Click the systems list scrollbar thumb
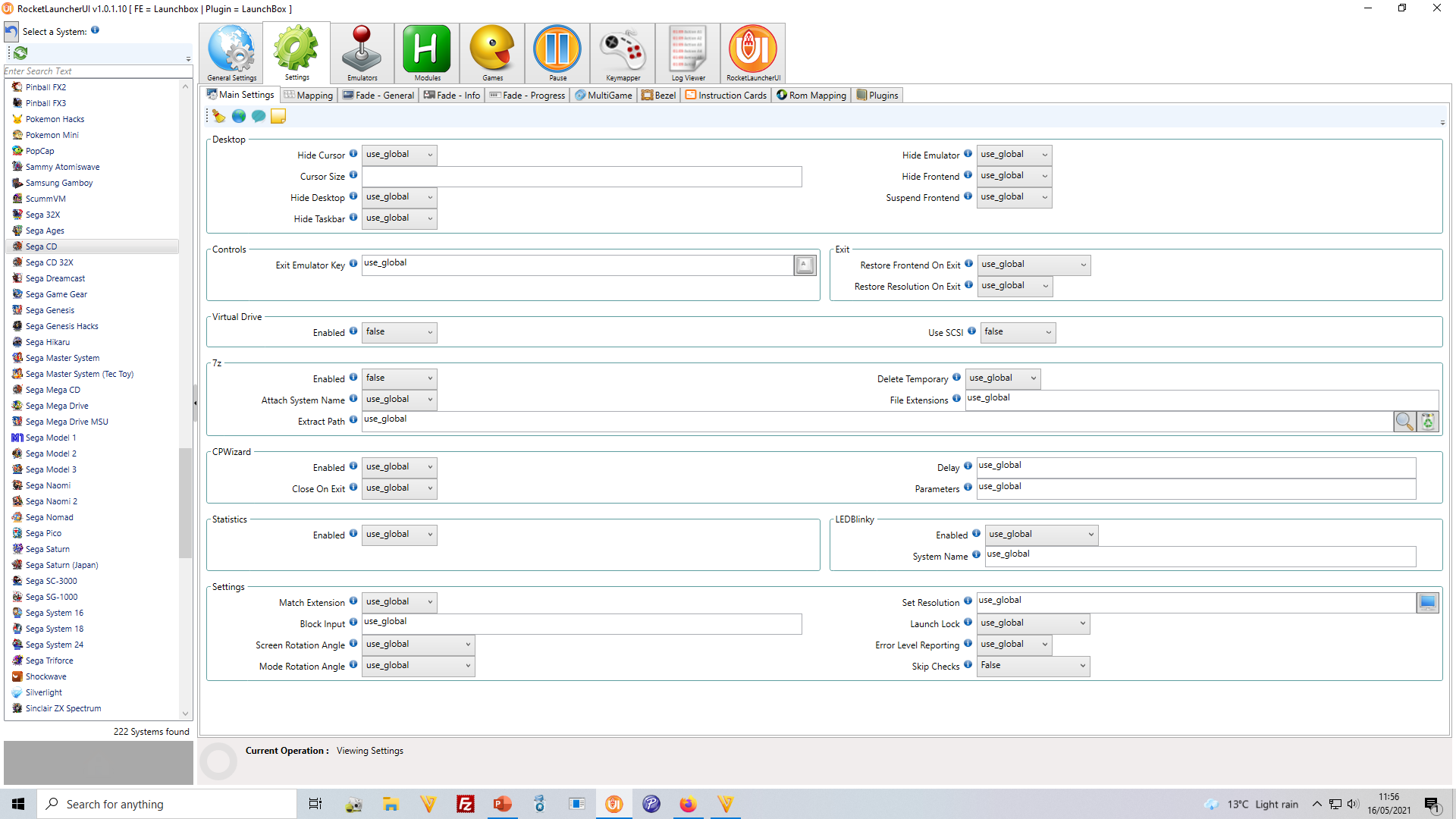This screenshot has width=1456, height=819. point(185,503)
